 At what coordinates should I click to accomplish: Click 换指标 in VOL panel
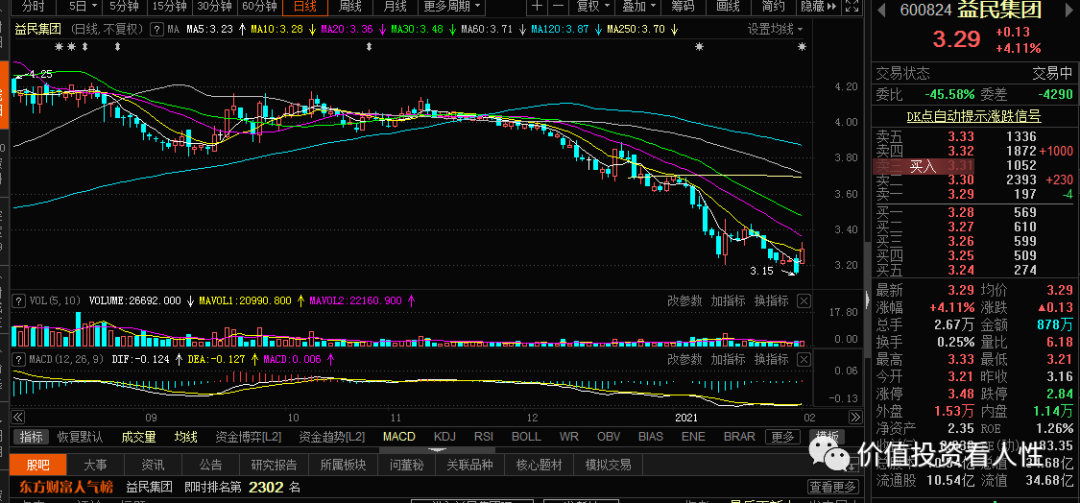[771, 301]
